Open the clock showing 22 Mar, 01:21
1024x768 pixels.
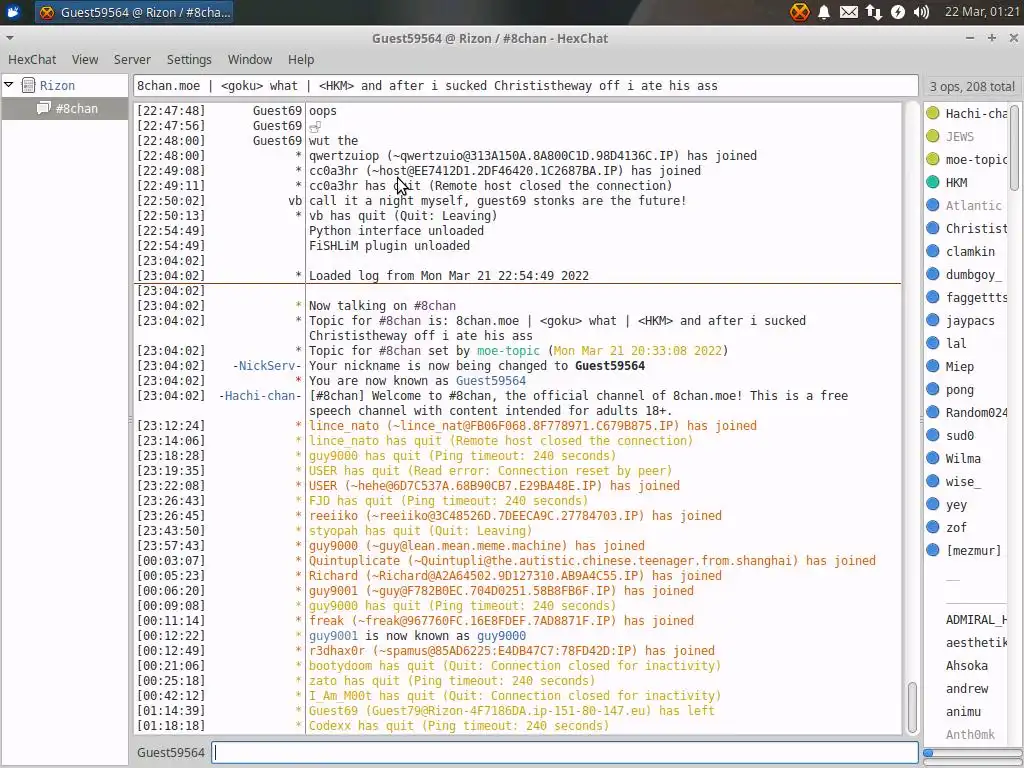982,12
